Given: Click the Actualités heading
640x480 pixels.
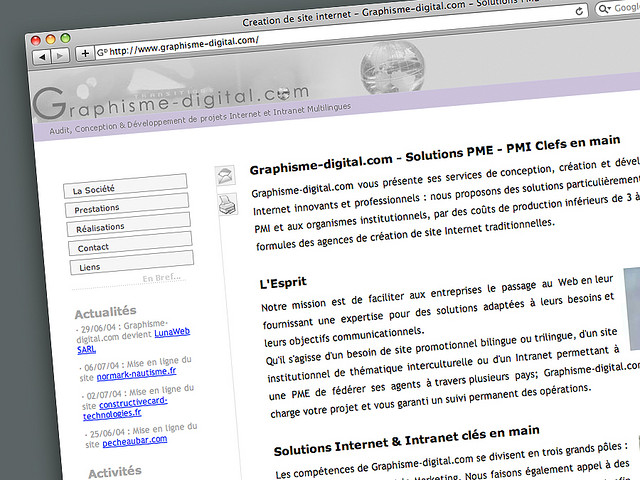Looking at the screenshot, I should click(106, 312).
